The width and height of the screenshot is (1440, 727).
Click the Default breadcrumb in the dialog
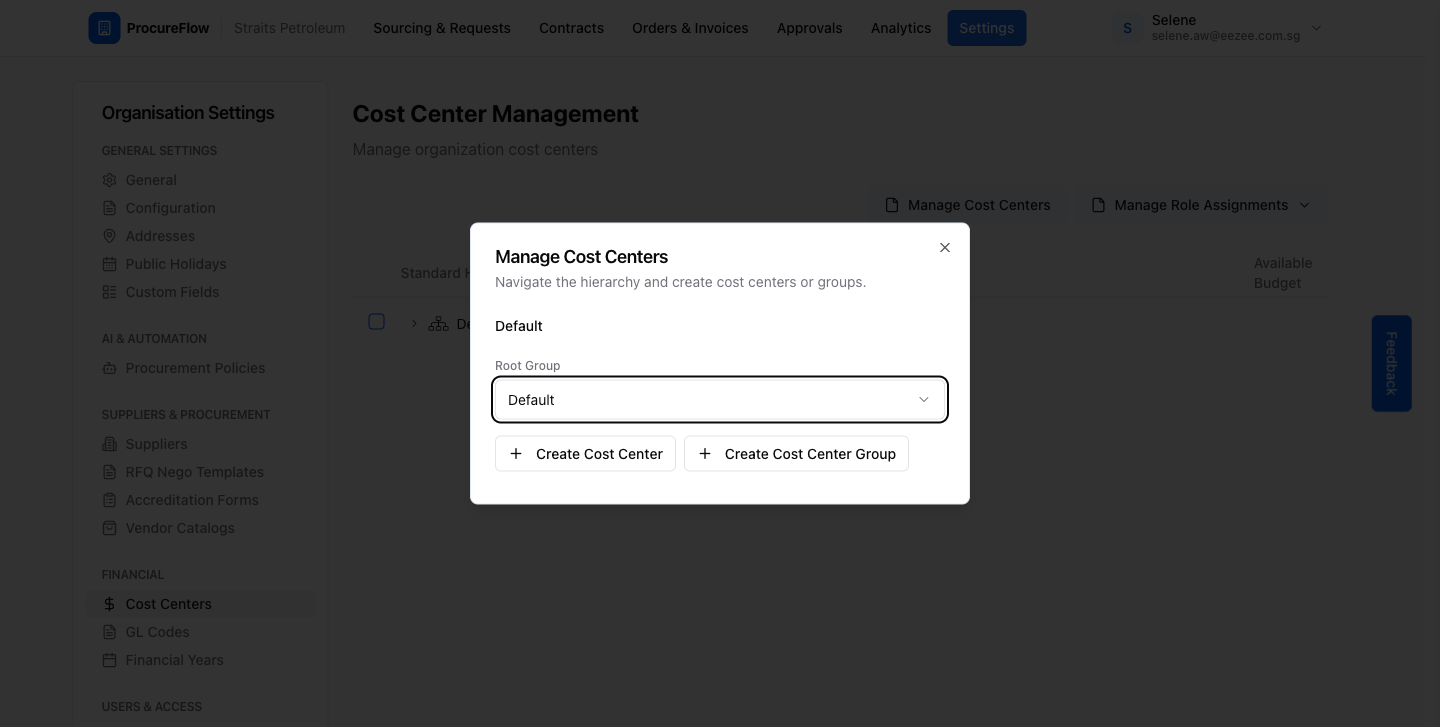coord(519,326)
